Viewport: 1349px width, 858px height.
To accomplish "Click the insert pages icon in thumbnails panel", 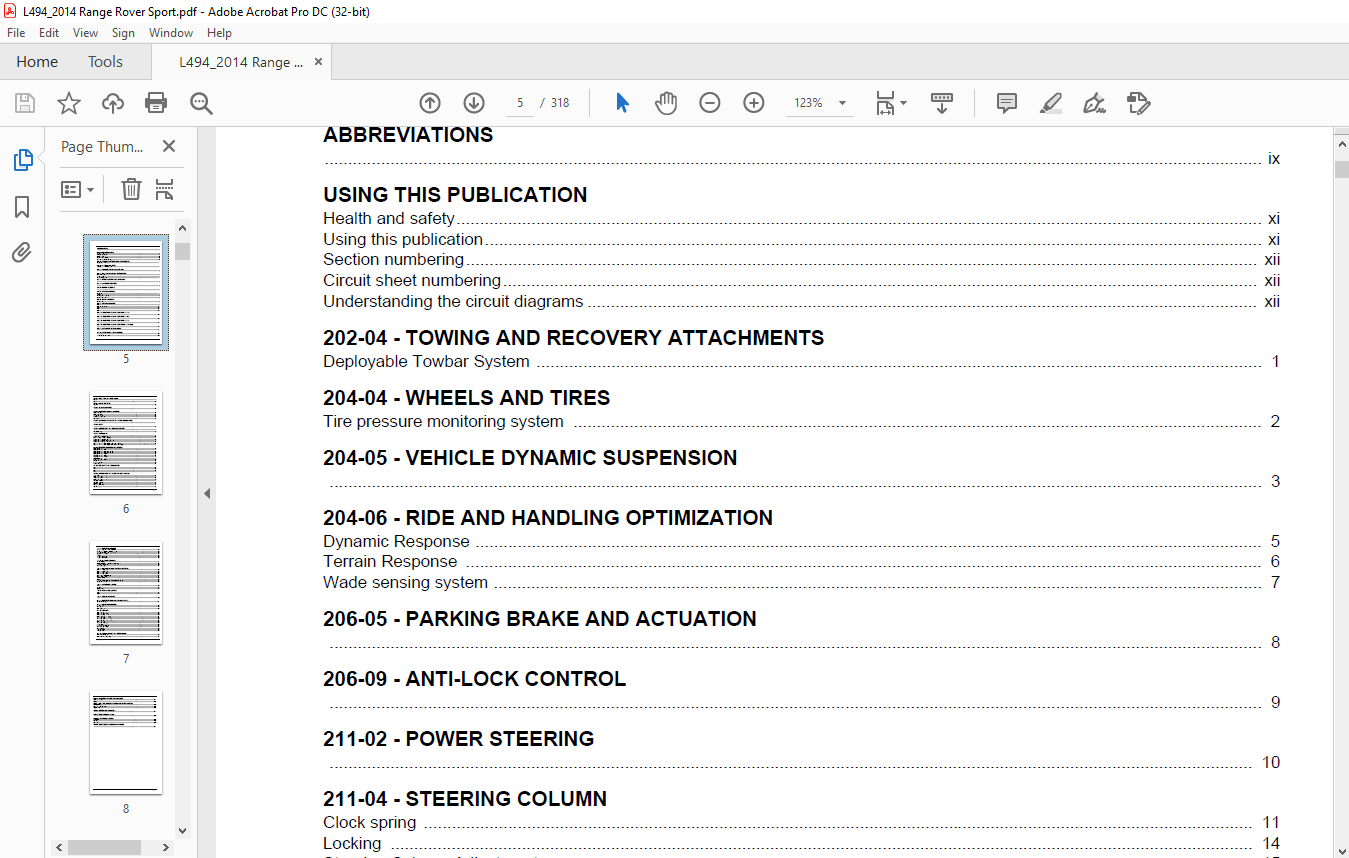I will [x=165, y=189].
